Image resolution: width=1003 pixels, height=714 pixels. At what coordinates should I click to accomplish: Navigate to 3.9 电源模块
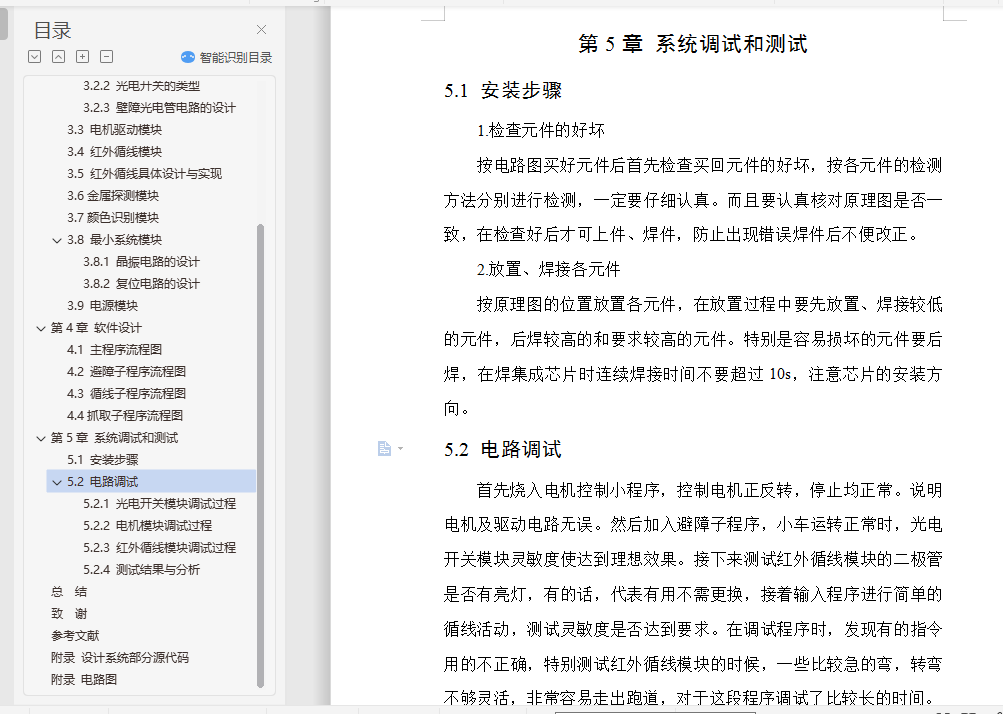(x=102, y=306)
